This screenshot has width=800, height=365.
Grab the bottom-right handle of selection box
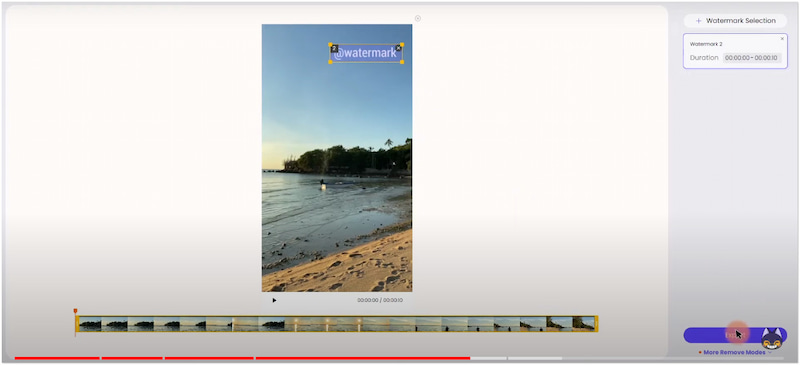402,62
